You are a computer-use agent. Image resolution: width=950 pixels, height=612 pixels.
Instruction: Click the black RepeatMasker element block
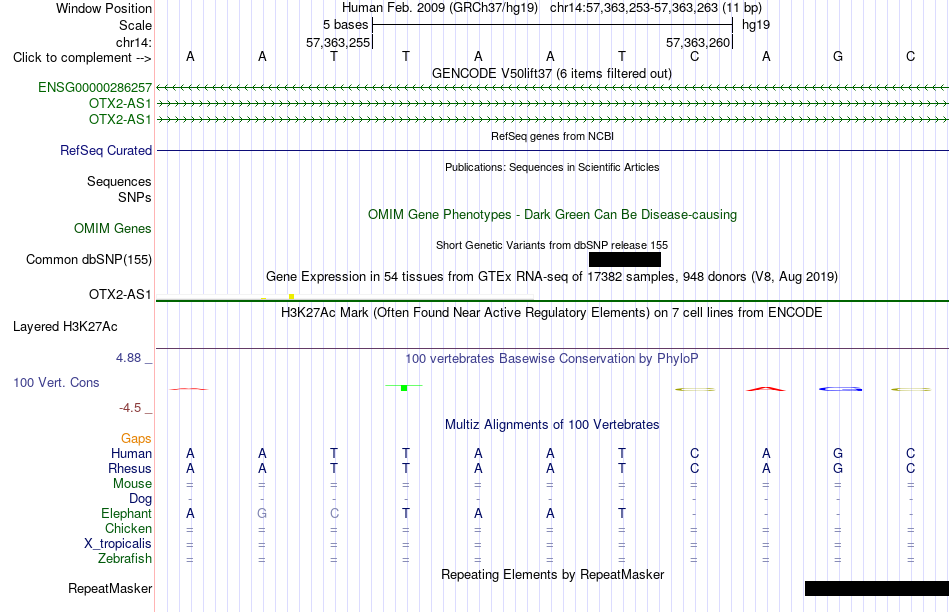point(877,588)
